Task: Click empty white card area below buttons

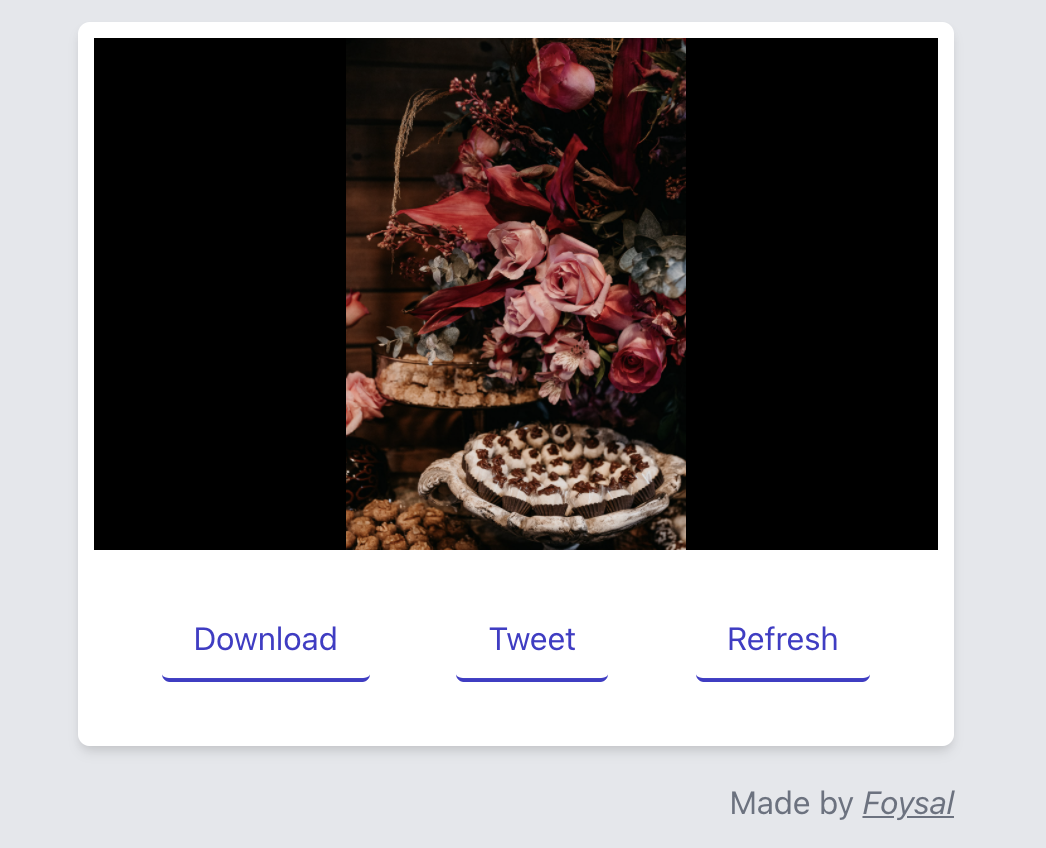Action: [x=516, y=714]
